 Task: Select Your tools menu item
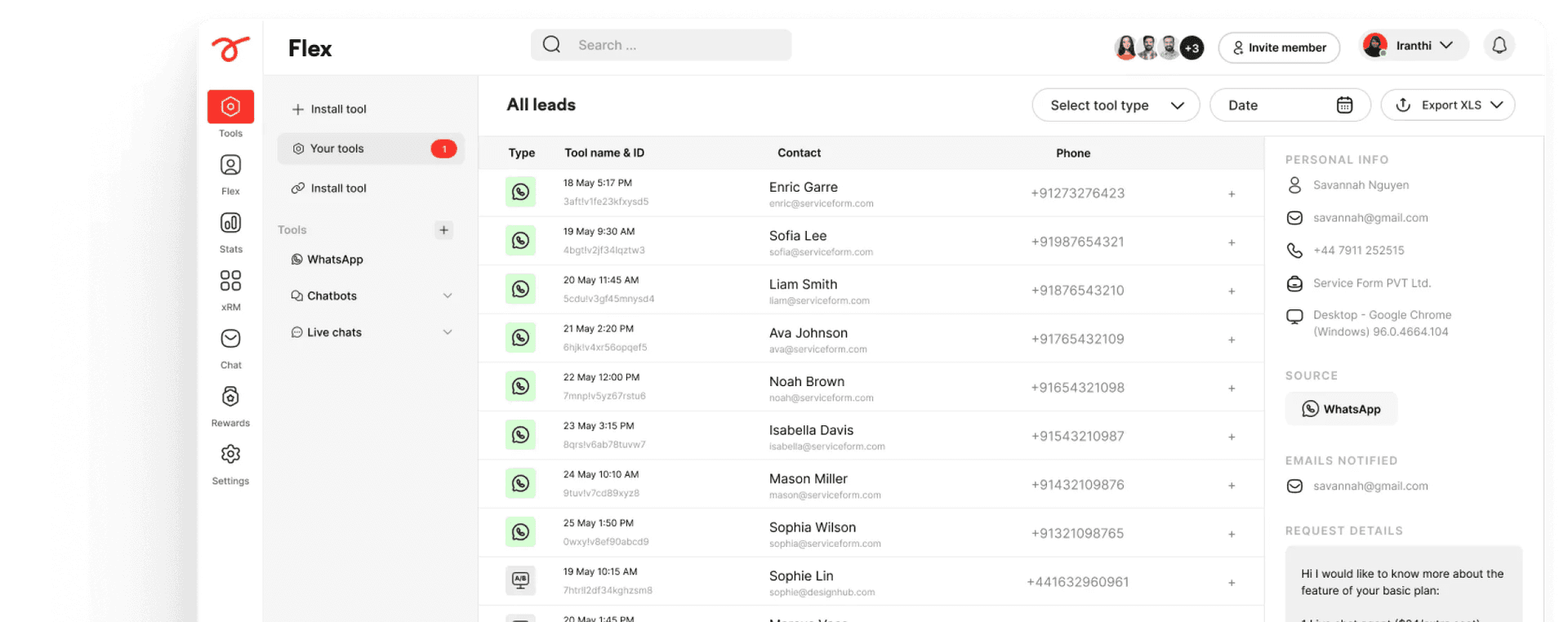pos(371,149)
